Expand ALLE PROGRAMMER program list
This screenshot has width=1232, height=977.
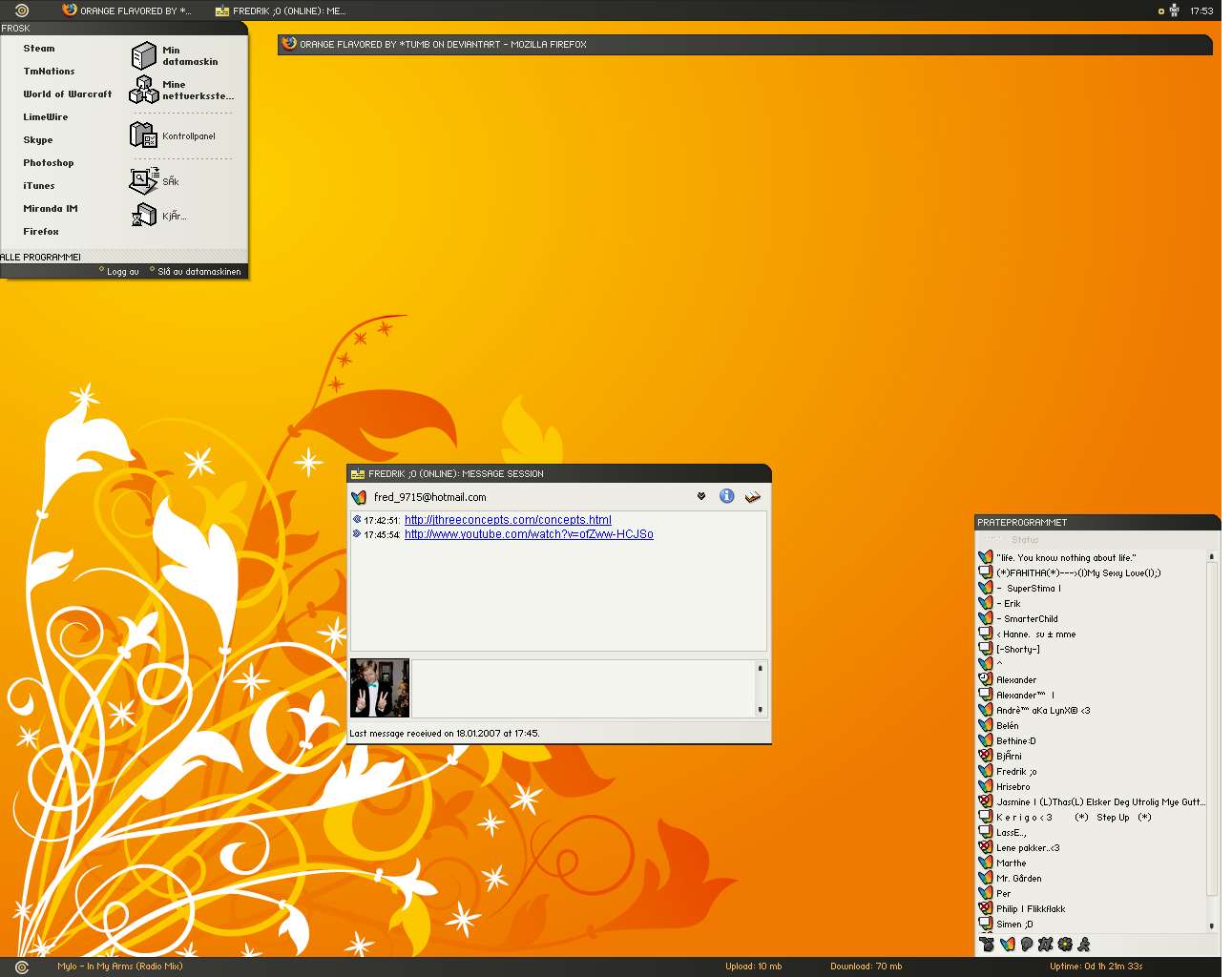coord(41,258)
